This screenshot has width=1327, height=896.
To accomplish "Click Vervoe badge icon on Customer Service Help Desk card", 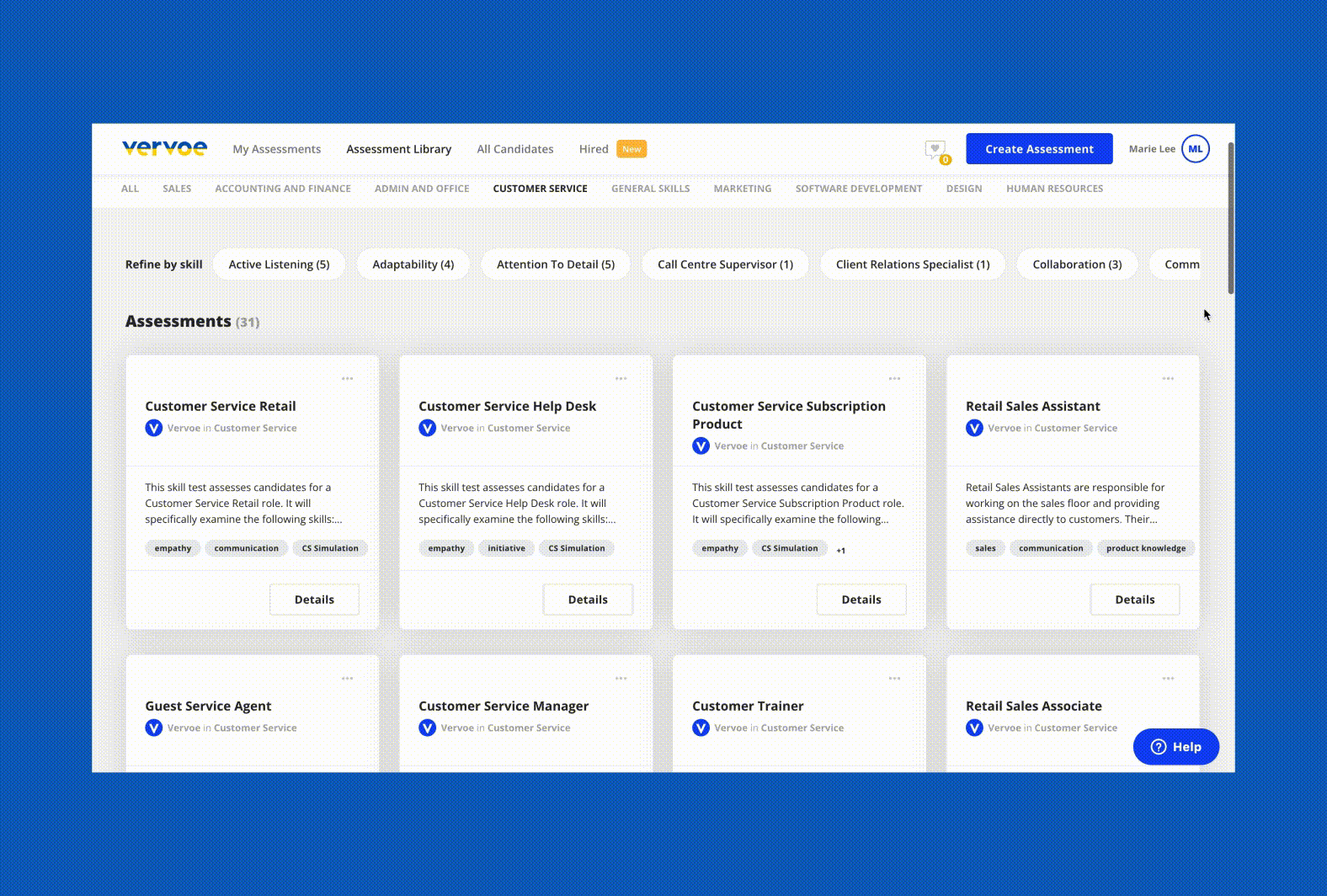I will coord(427,428).
